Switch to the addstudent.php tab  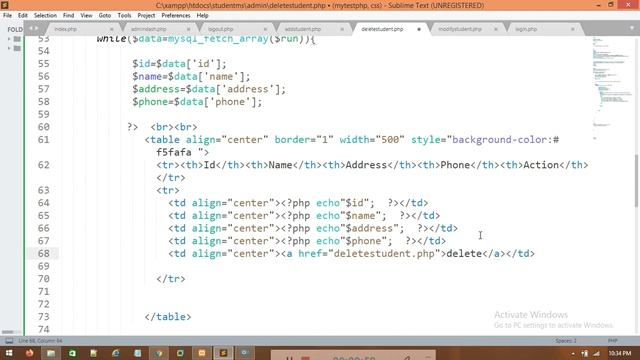302,29
